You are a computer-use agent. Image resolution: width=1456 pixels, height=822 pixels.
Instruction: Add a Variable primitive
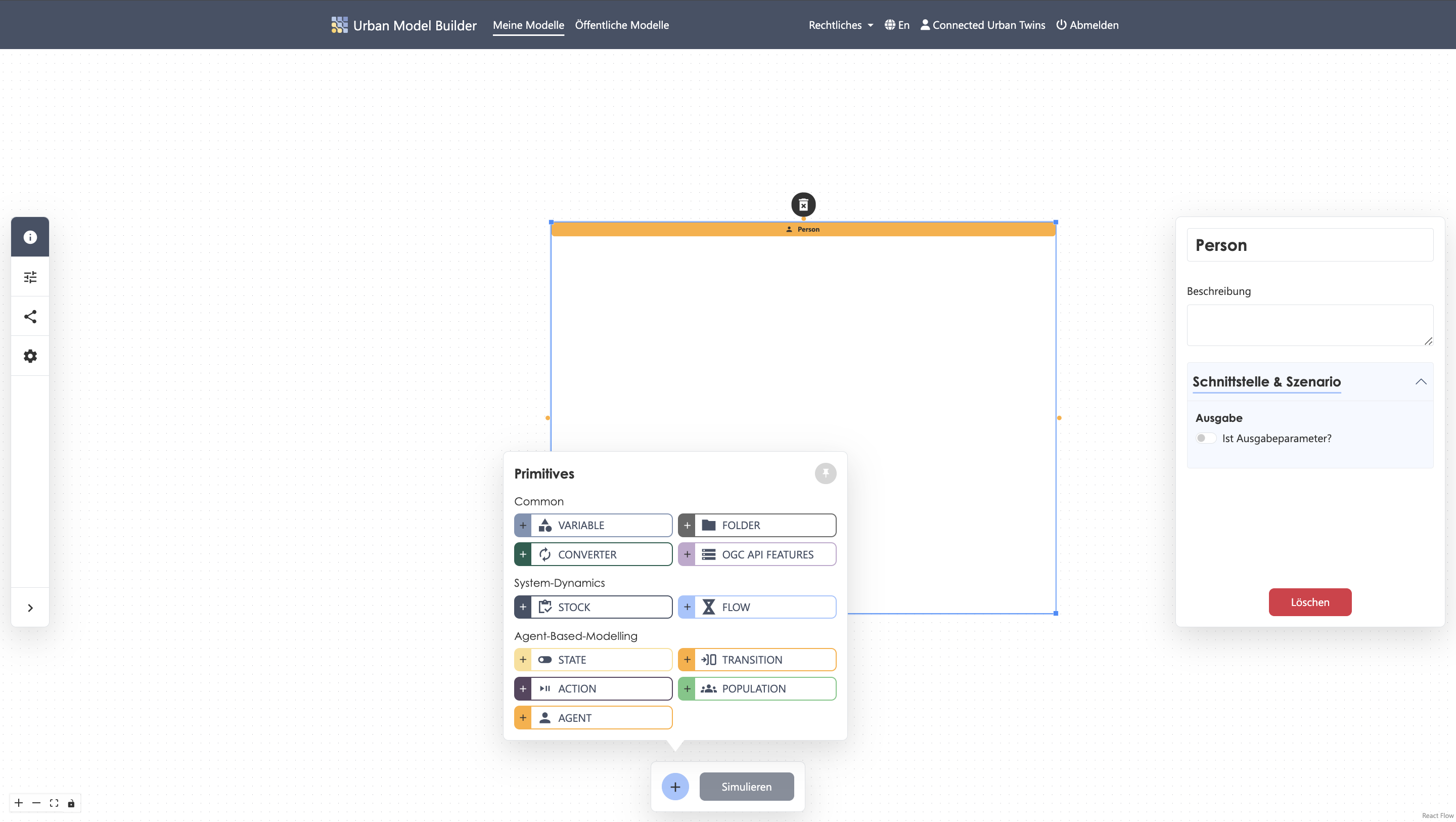[x=593, y=525]
